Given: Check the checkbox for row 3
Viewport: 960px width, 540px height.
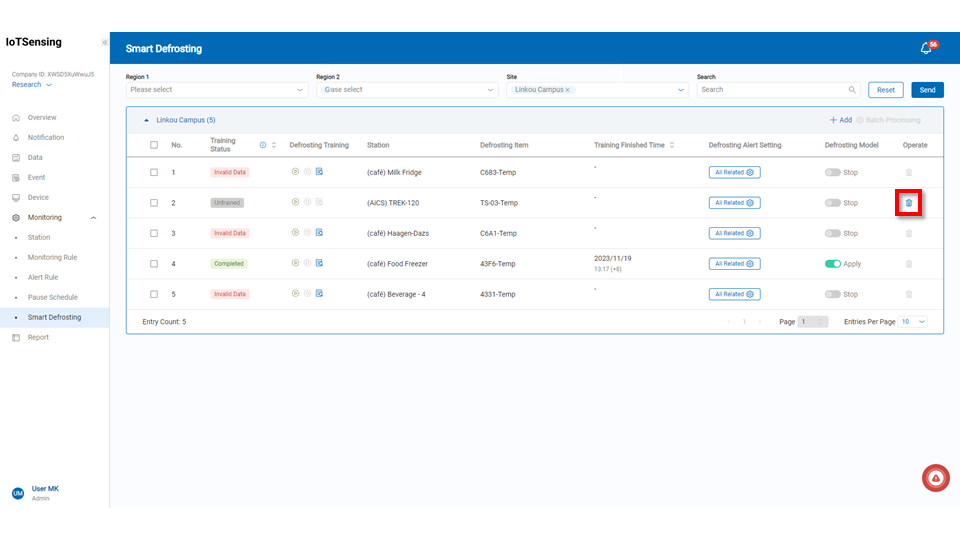Looking at the screenshot, I should pos(153,233).
